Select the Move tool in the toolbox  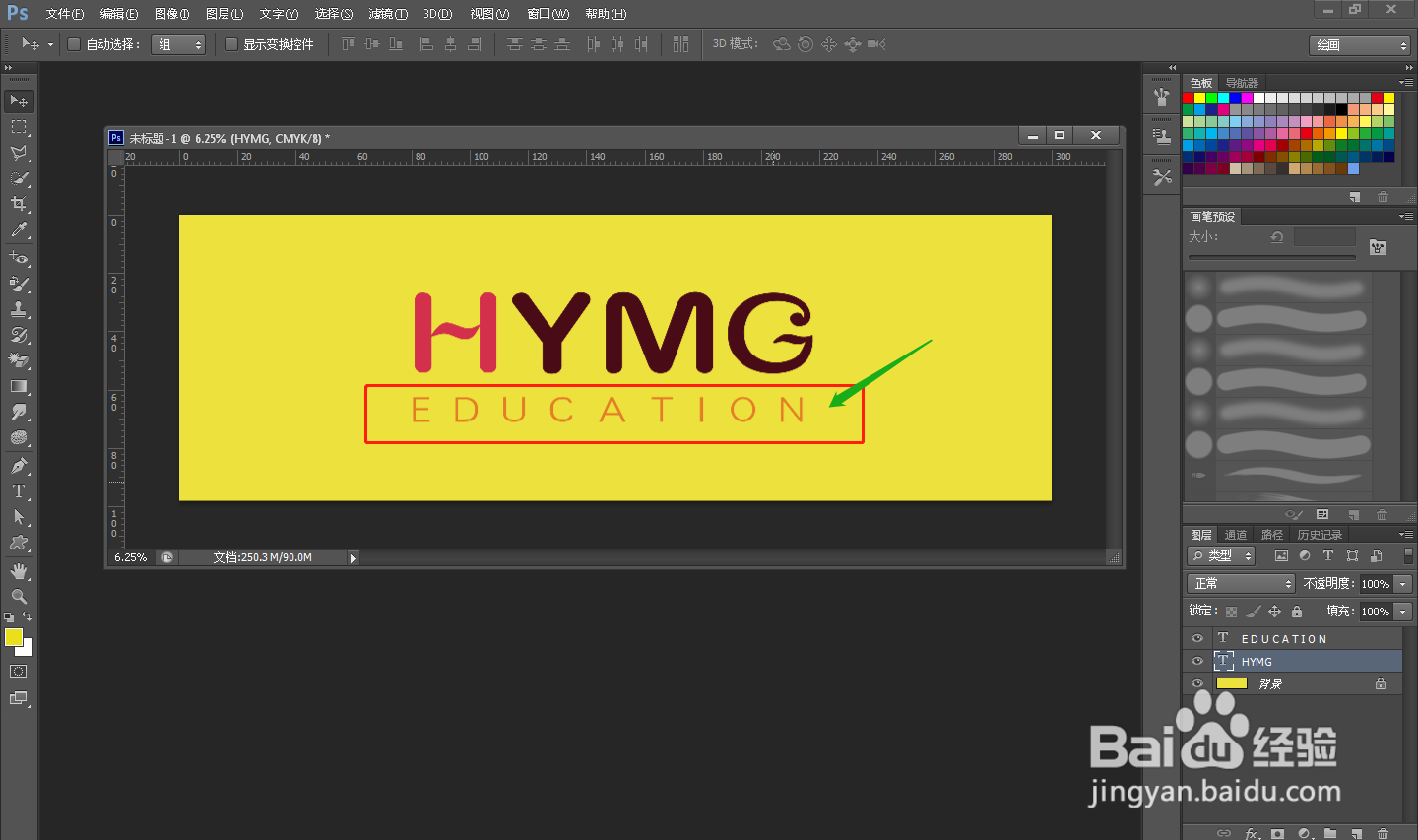click(x=19, y=101)
